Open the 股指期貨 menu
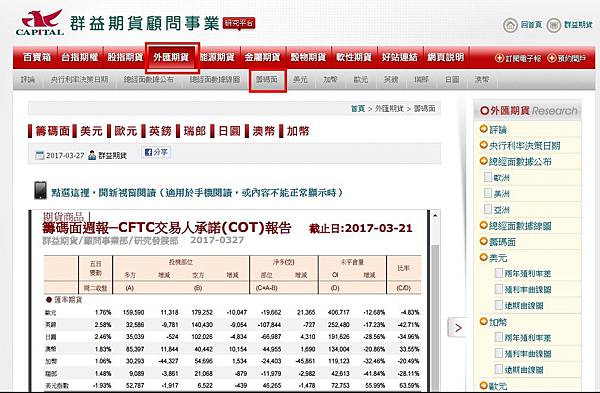 click(x=125, y=57)
